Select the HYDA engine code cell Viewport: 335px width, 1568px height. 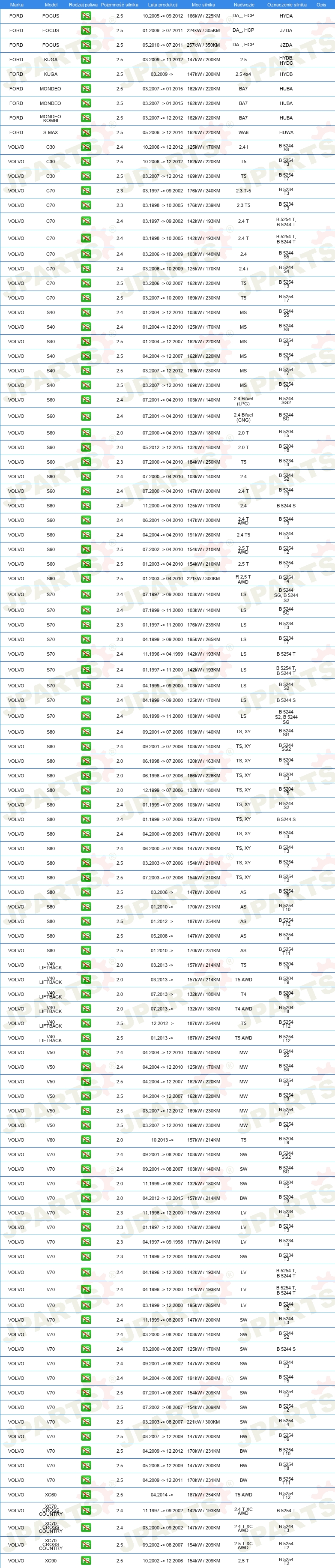coord(286,16)
